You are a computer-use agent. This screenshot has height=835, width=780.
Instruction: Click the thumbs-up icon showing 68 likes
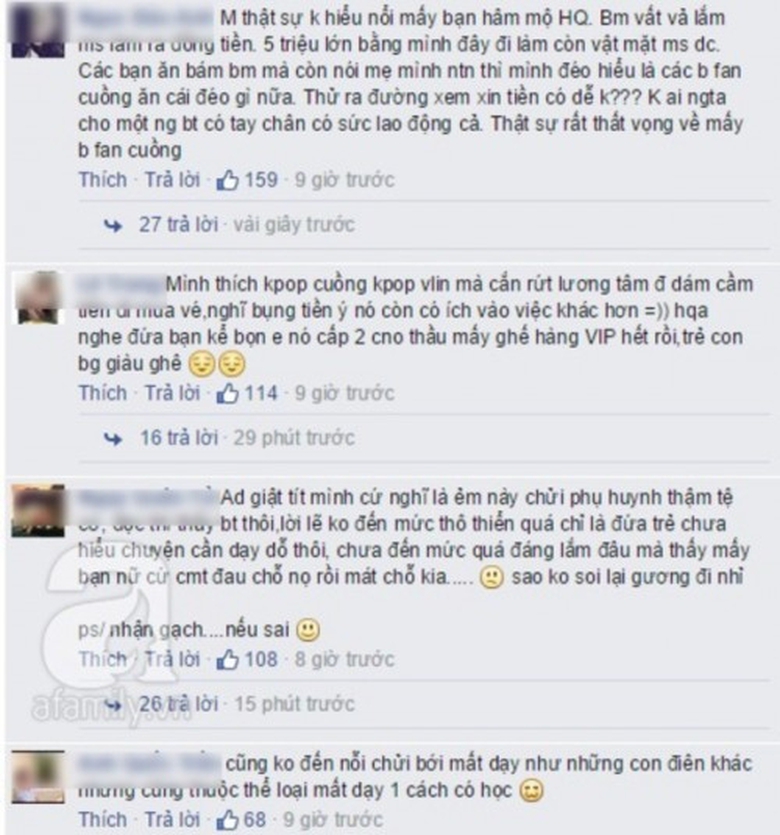click(x=227, y=820)
